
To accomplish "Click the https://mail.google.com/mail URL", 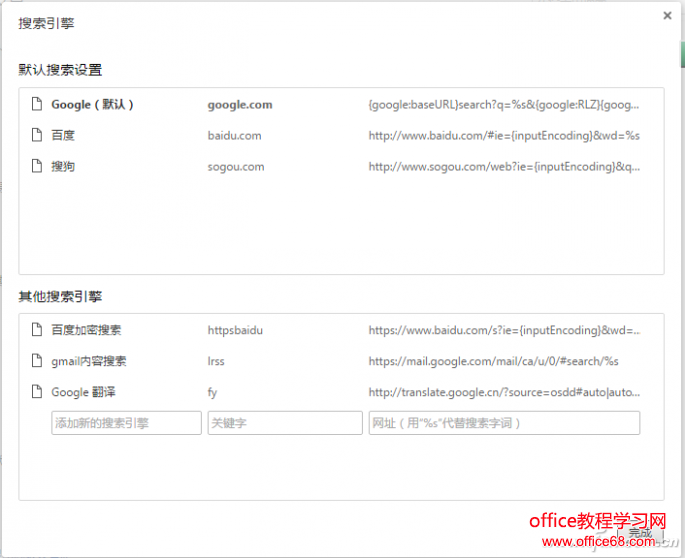I will (493, 361).
